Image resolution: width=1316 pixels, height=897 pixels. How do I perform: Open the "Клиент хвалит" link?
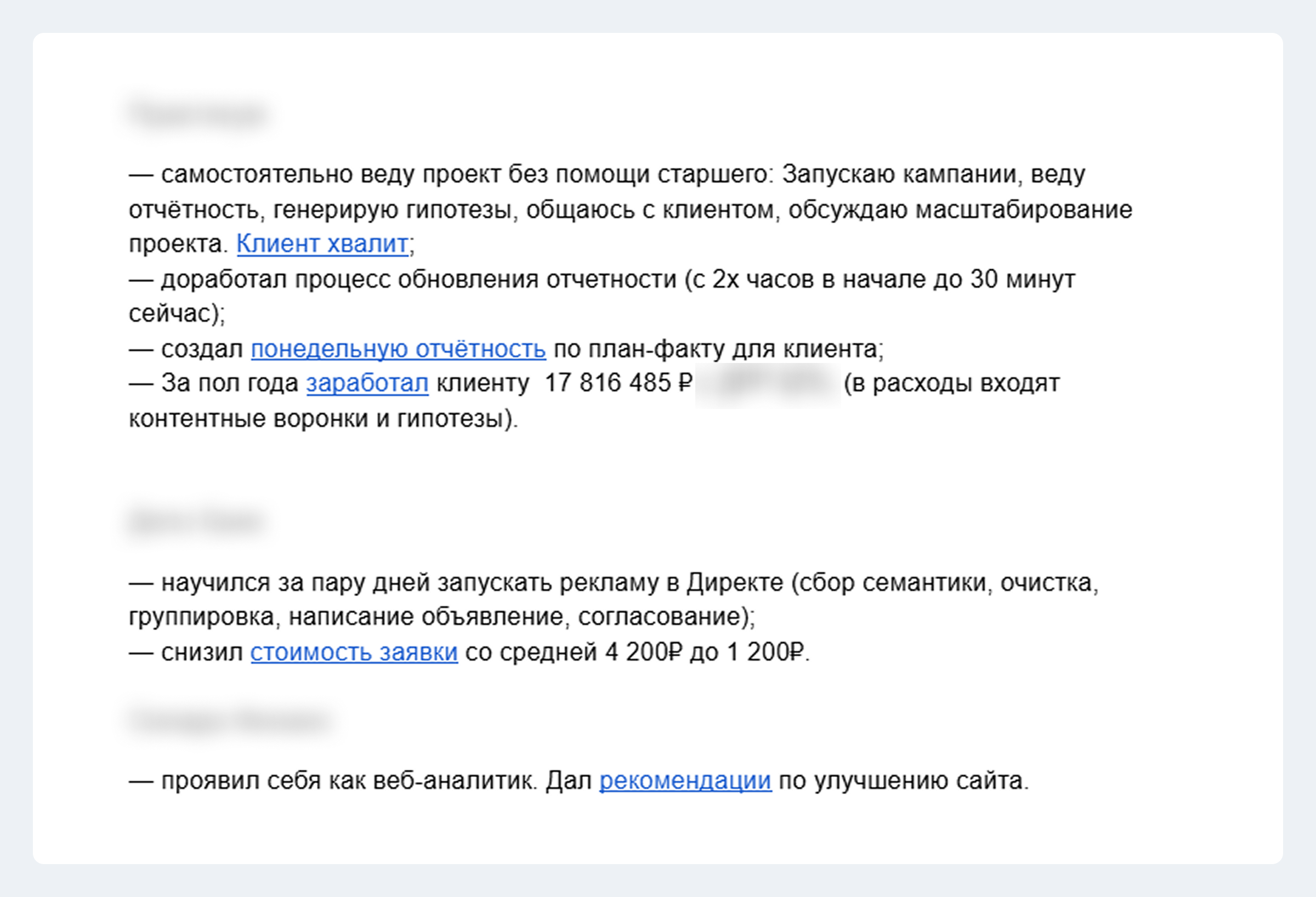[322, 244]
